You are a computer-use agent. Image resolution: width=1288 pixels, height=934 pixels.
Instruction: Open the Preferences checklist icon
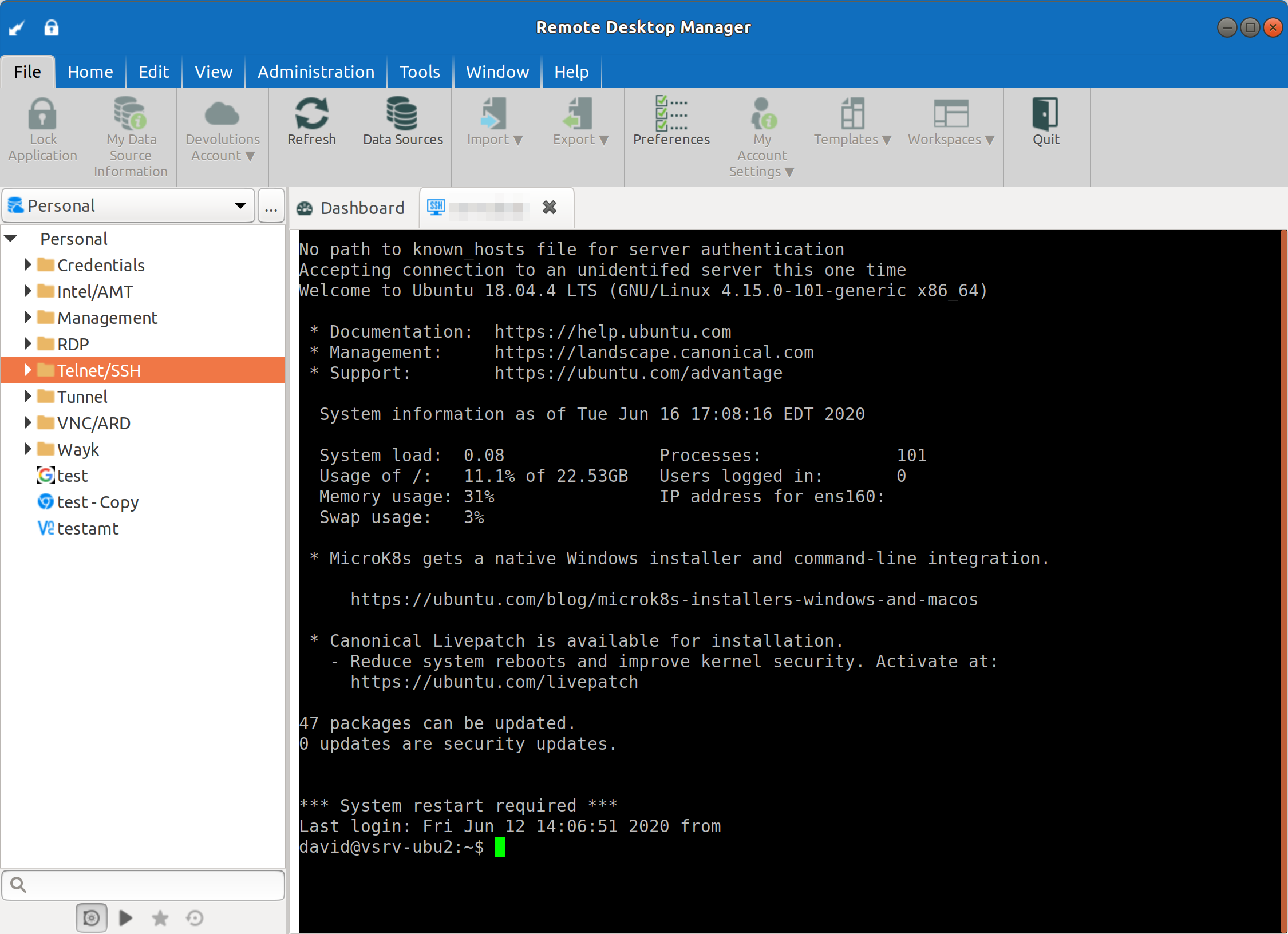pos(671,114)
